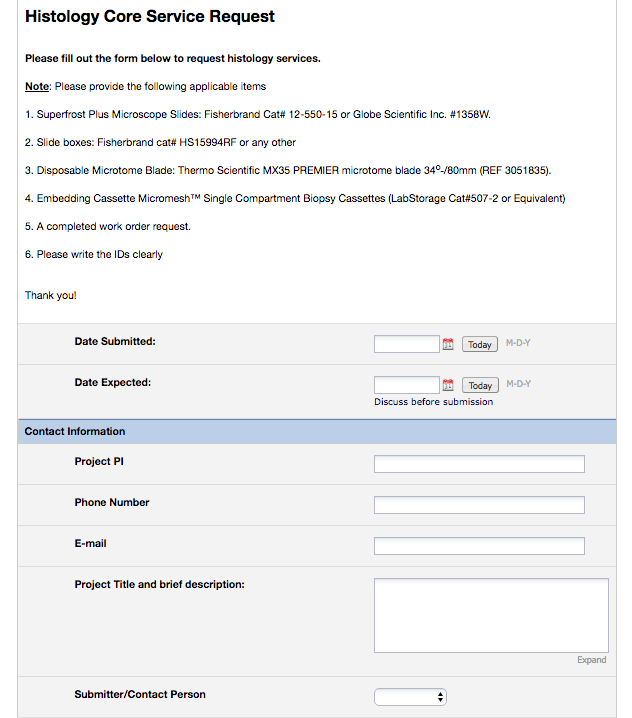The height and width of the screenshot is (718, 632).
Task: Click the 'Discuss before submission' note
Action: coord(433,402)
